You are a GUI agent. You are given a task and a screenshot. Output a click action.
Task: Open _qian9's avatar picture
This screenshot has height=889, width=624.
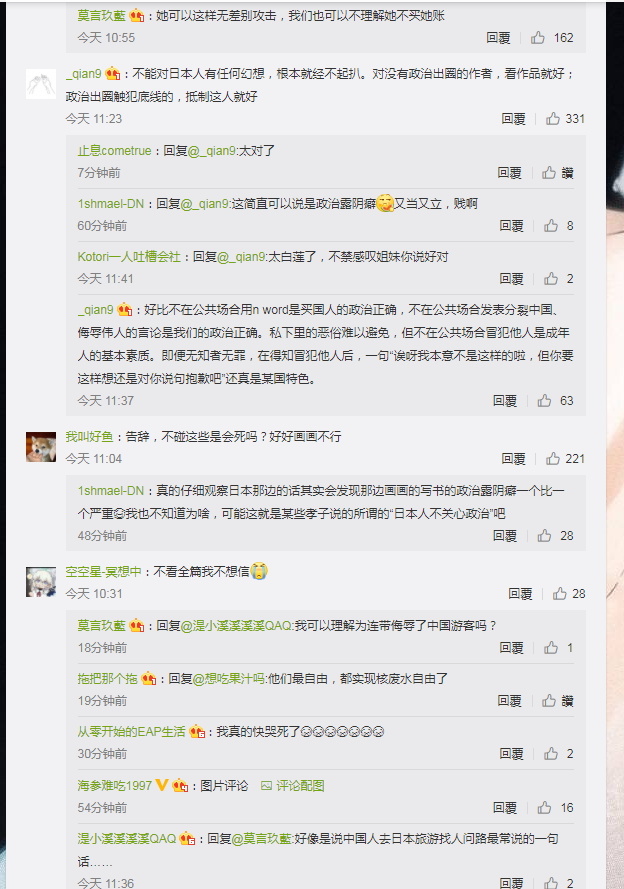click(x=41, y=84)
